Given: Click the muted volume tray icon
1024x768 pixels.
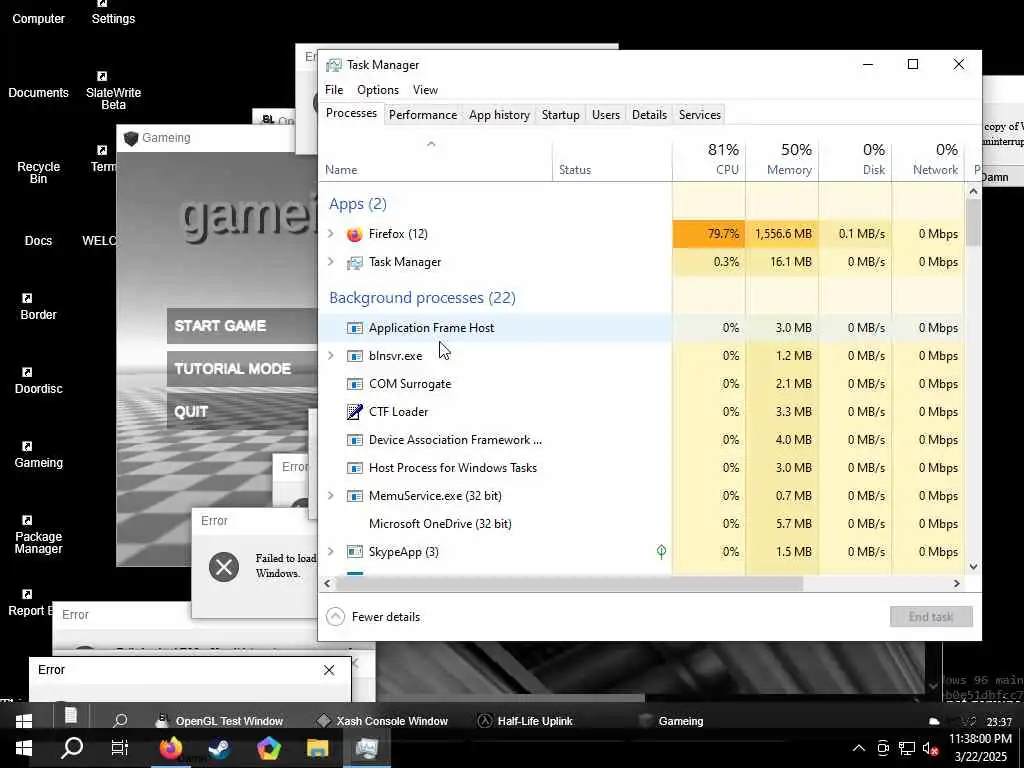Looking at the screenshot, I should pos(931,748).
